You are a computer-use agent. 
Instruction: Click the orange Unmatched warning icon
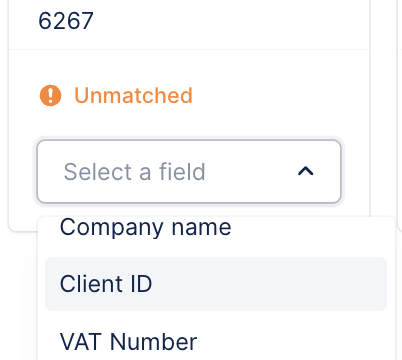click(x=50, y=95)
